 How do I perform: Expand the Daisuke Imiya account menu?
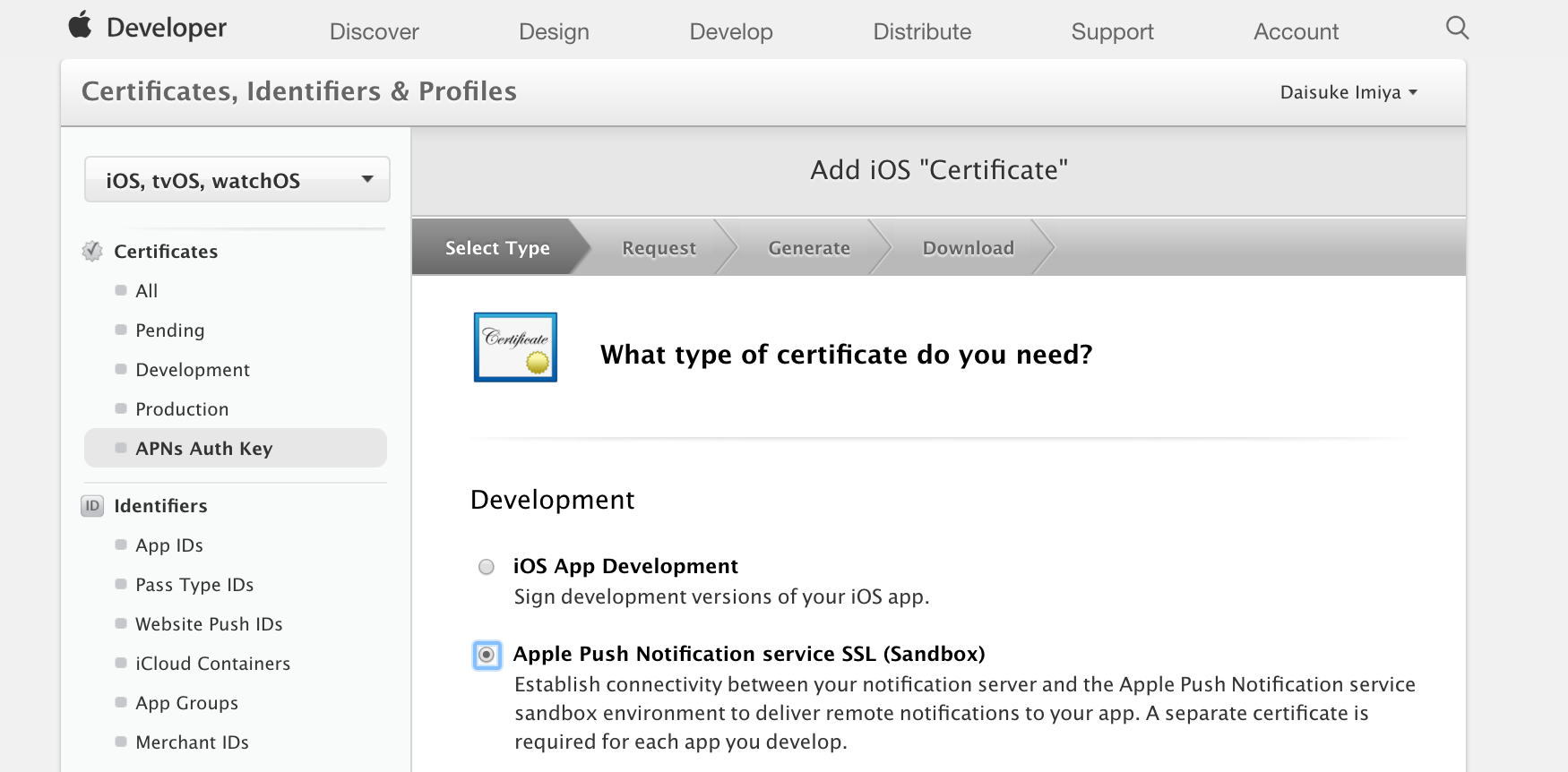point(1348,92)
